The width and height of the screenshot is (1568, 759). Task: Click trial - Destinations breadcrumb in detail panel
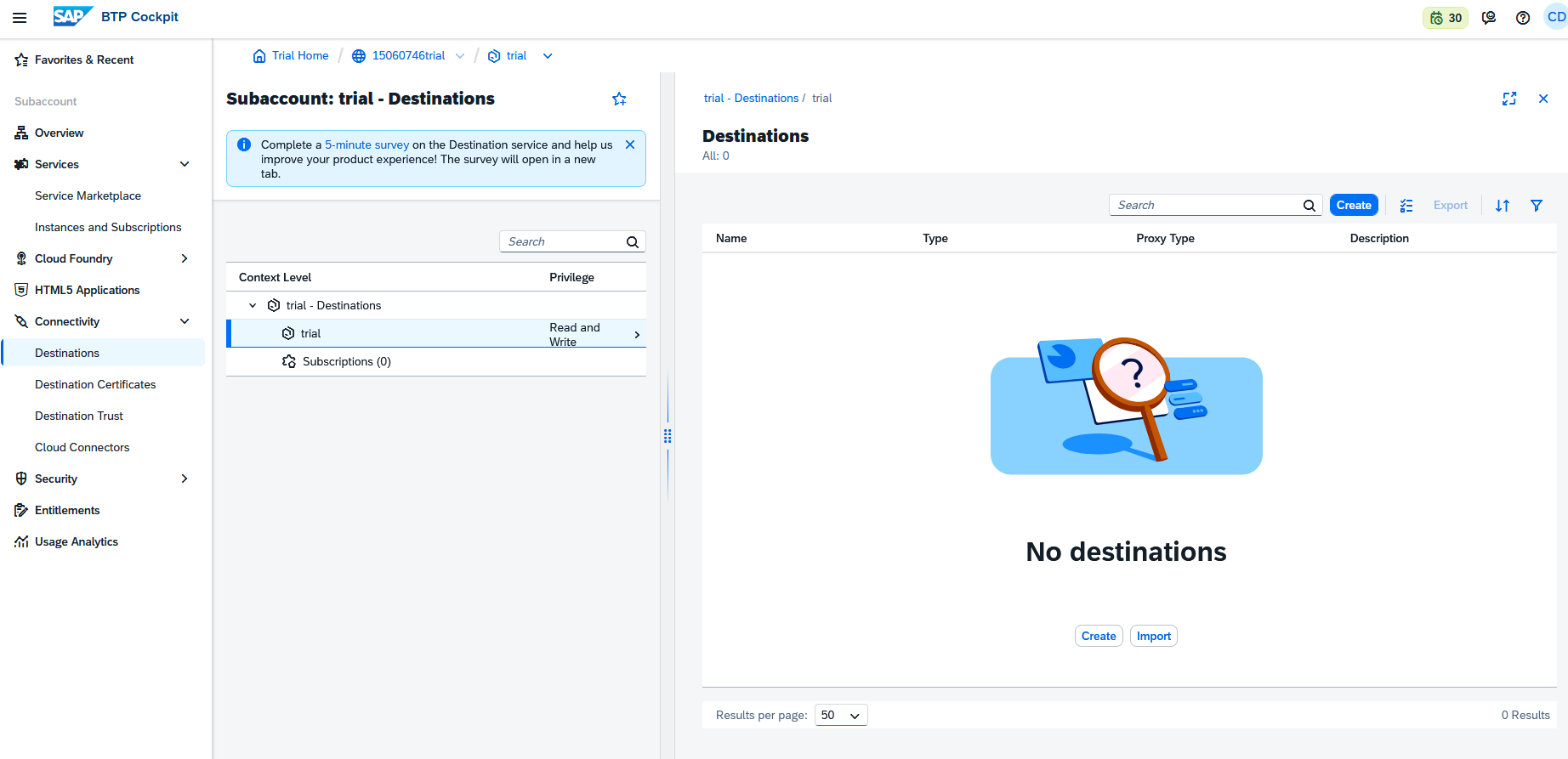751,99
